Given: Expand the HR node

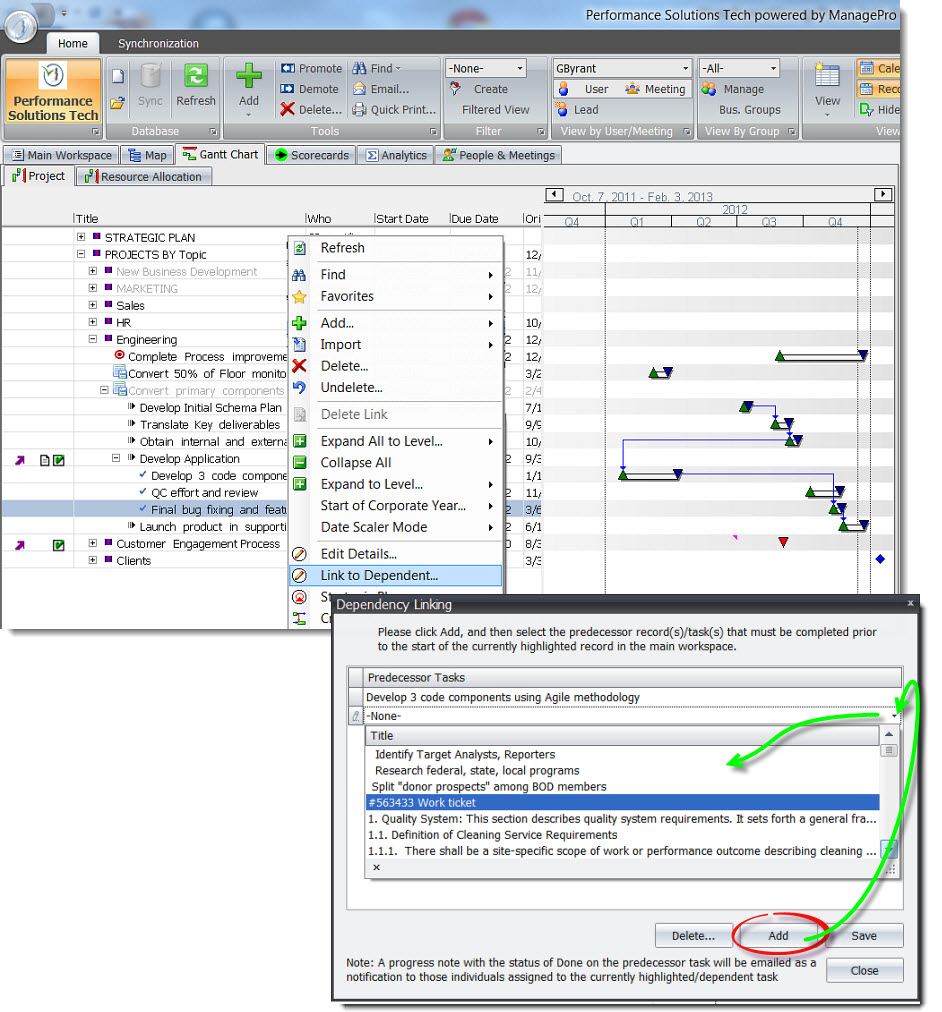Looking at the screenshot, I should pos(93,321).
